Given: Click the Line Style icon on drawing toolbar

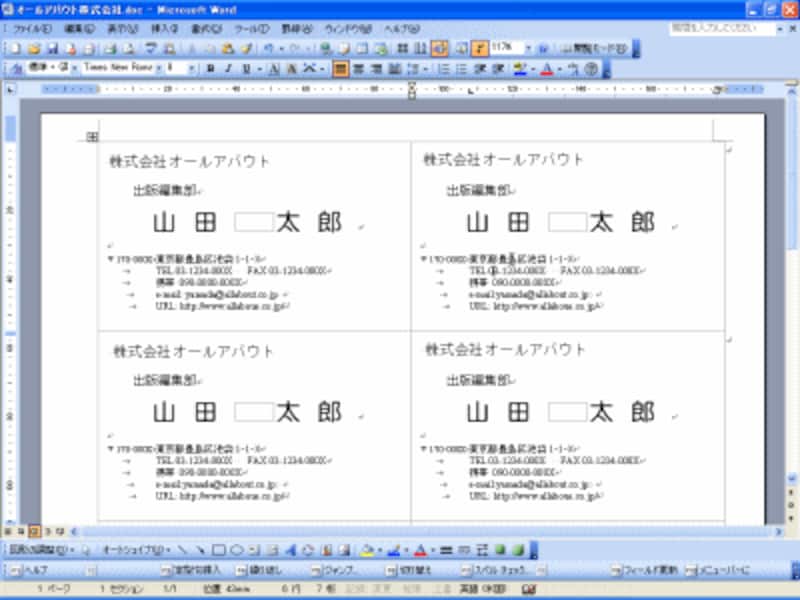Looking at the screenshot, I should tap(446, 550).
